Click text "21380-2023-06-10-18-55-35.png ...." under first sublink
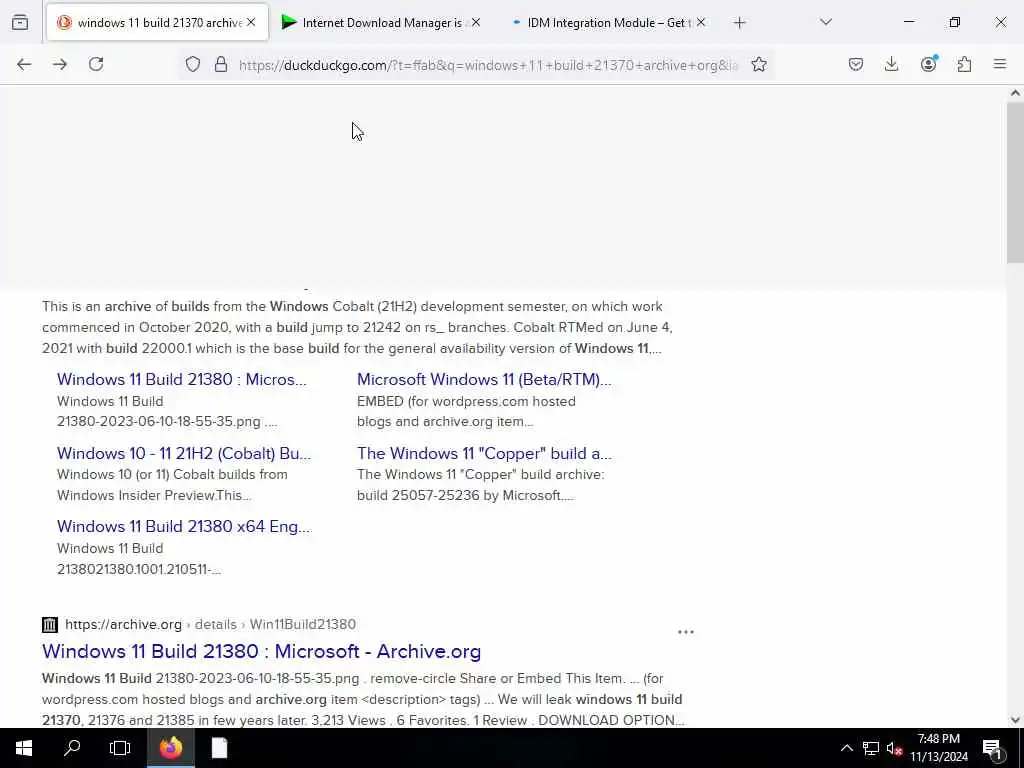The height and width of the screenshot is (768, 1024). click(167, 421)
